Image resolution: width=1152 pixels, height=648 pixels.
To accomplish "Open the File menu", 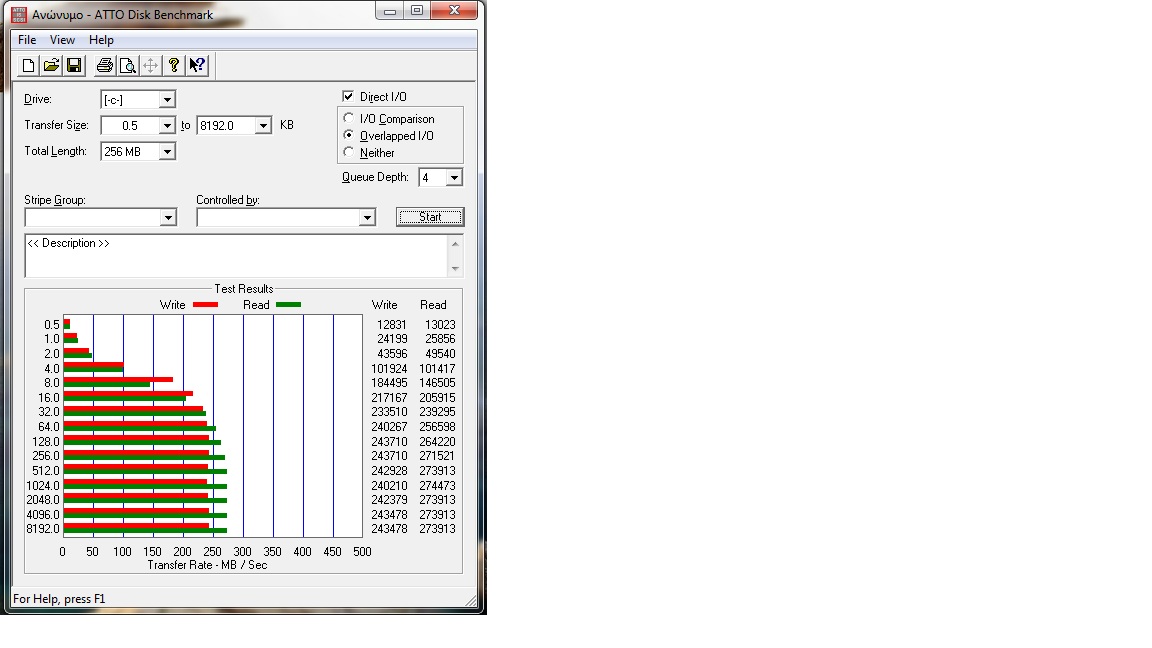I will coord(27,40).
